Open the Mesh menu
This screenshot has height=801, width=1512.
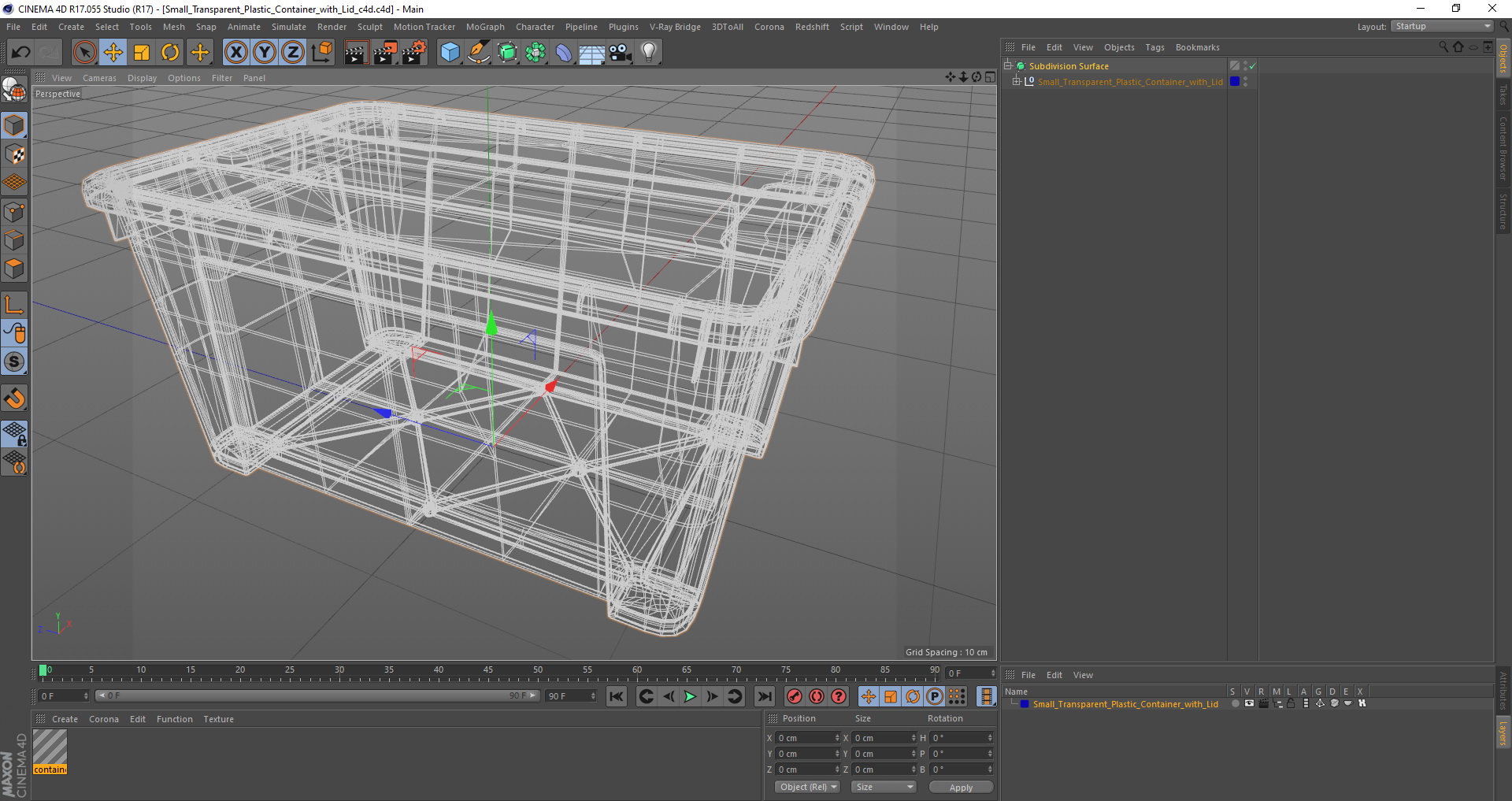tap(173, 27)
